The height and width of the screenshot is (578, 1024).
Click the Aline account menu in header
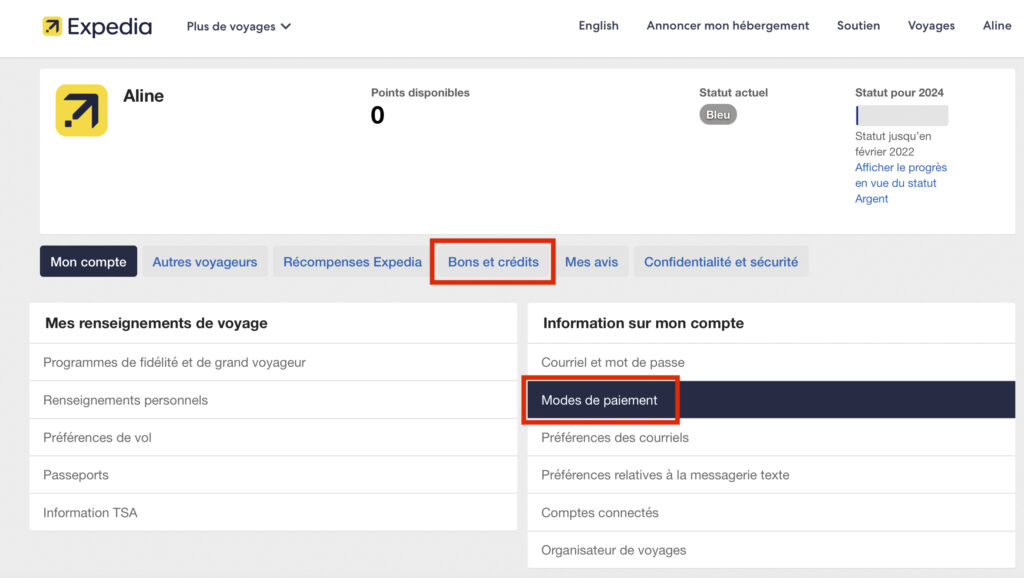pyautogui.click(x=996, y=26)
